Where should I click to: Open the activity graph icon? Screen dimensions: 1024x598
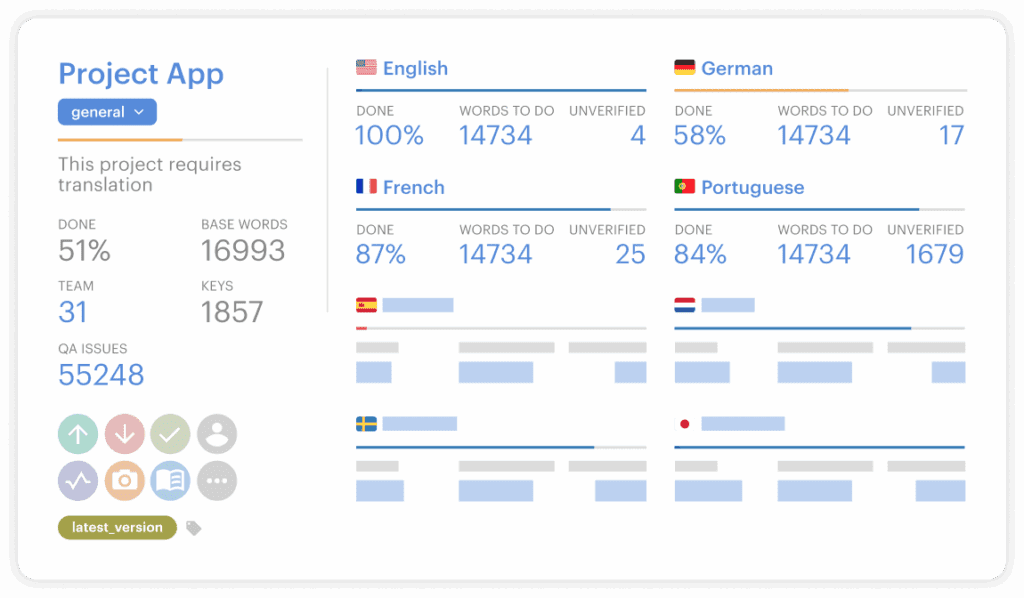coord(78,481)
